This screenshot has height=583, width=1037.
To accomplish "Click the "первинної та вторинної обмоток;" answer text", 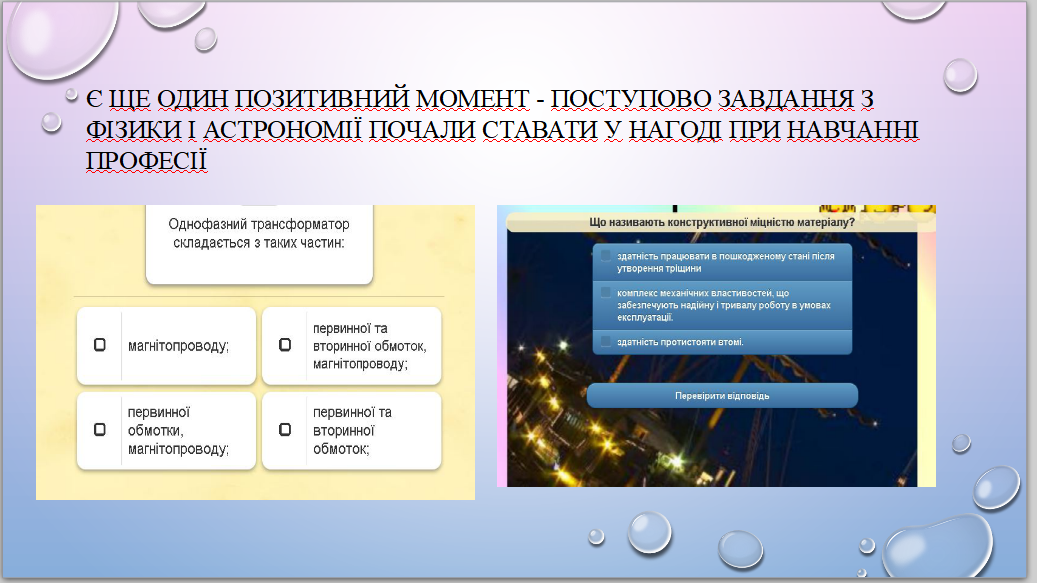I will click(352, 430).
